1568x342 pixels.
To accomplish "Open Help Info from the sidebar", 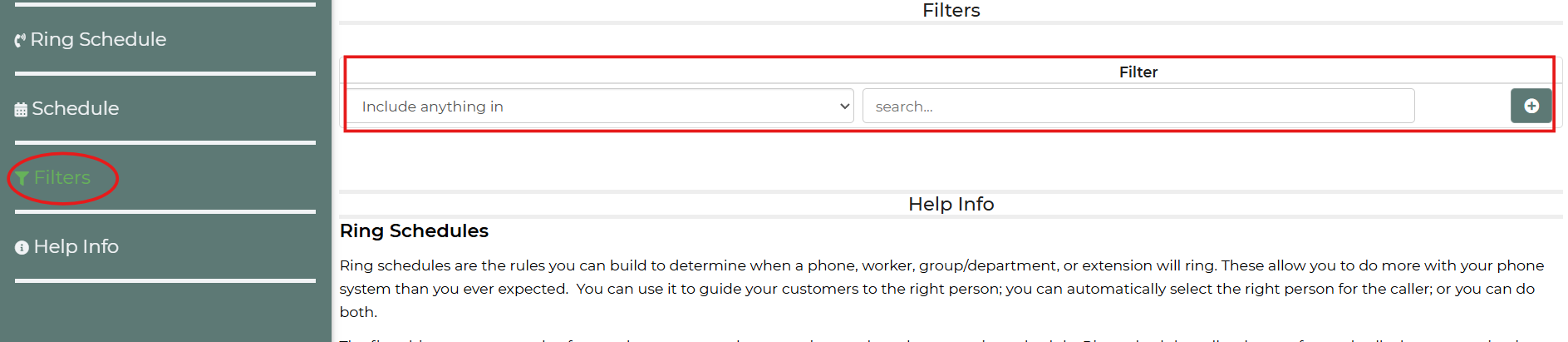I will [x=67, y=246].
